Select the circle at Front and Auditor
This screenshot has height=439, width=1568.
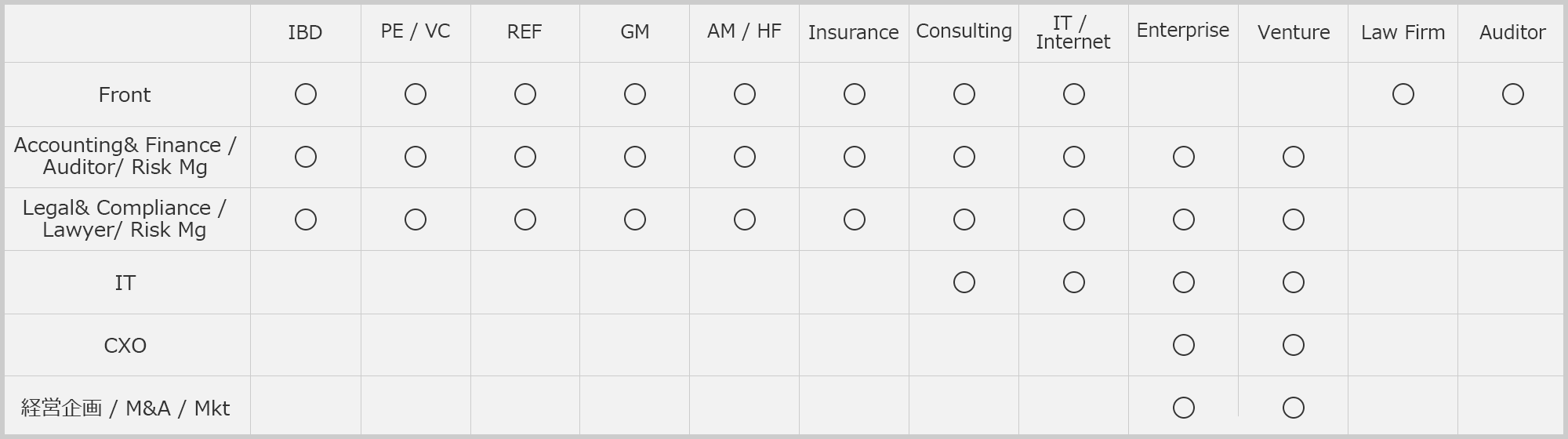click(1513, 94)
